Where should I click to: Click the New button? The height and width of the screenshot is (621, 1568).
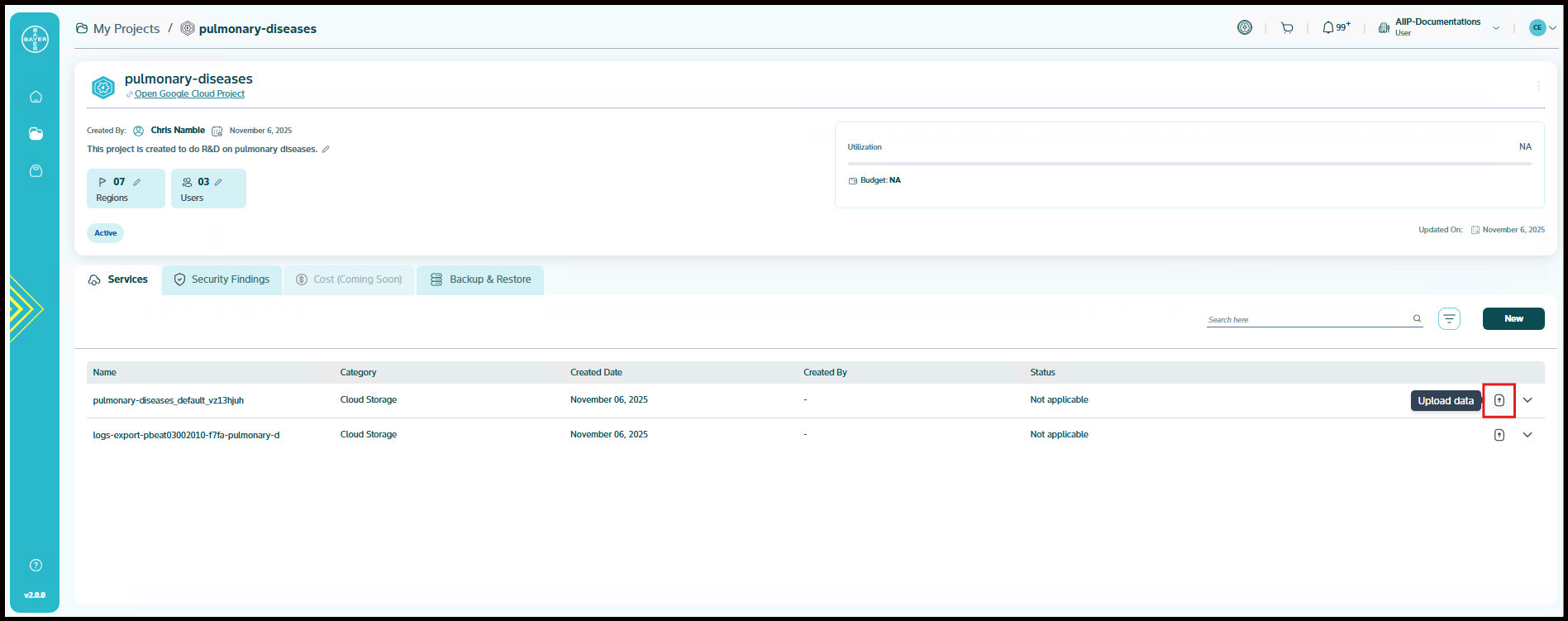[1513, 319]
